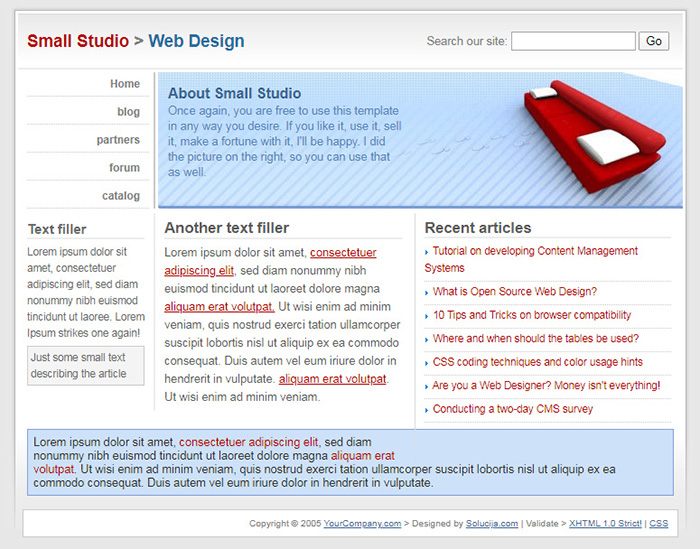Click the bullet arrow beside Are you a Web Designer

point(427,387)
